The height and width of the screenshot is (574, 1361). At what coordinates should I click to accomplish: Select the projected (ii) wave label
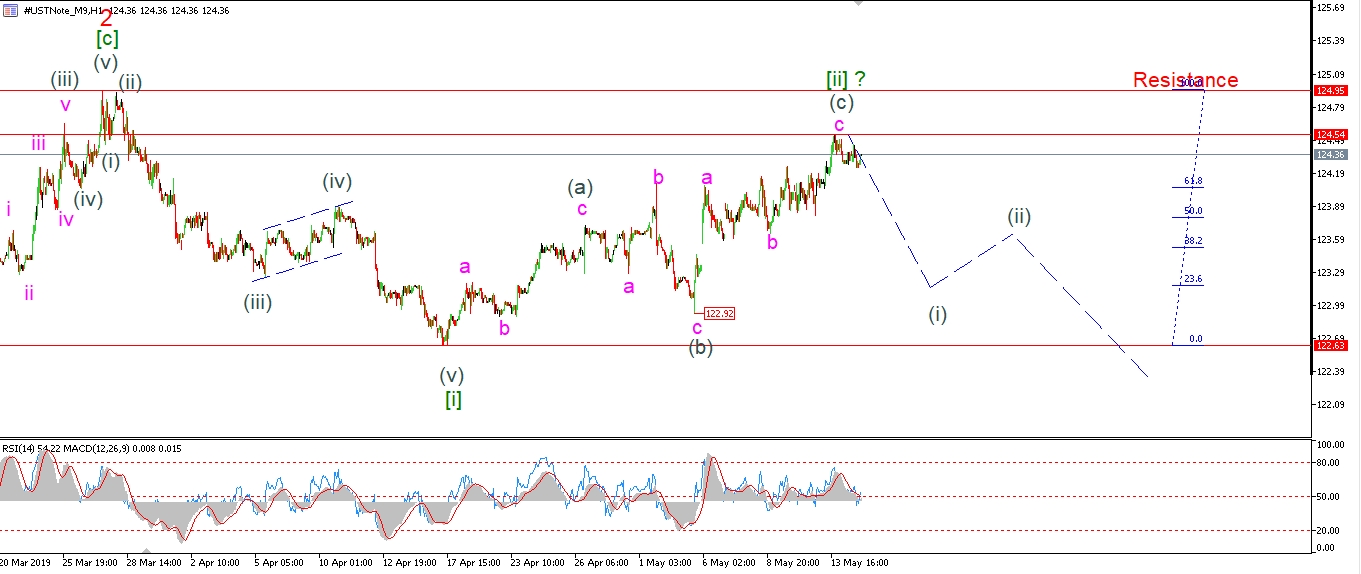pyautogui.click(x=1018, y=216)
